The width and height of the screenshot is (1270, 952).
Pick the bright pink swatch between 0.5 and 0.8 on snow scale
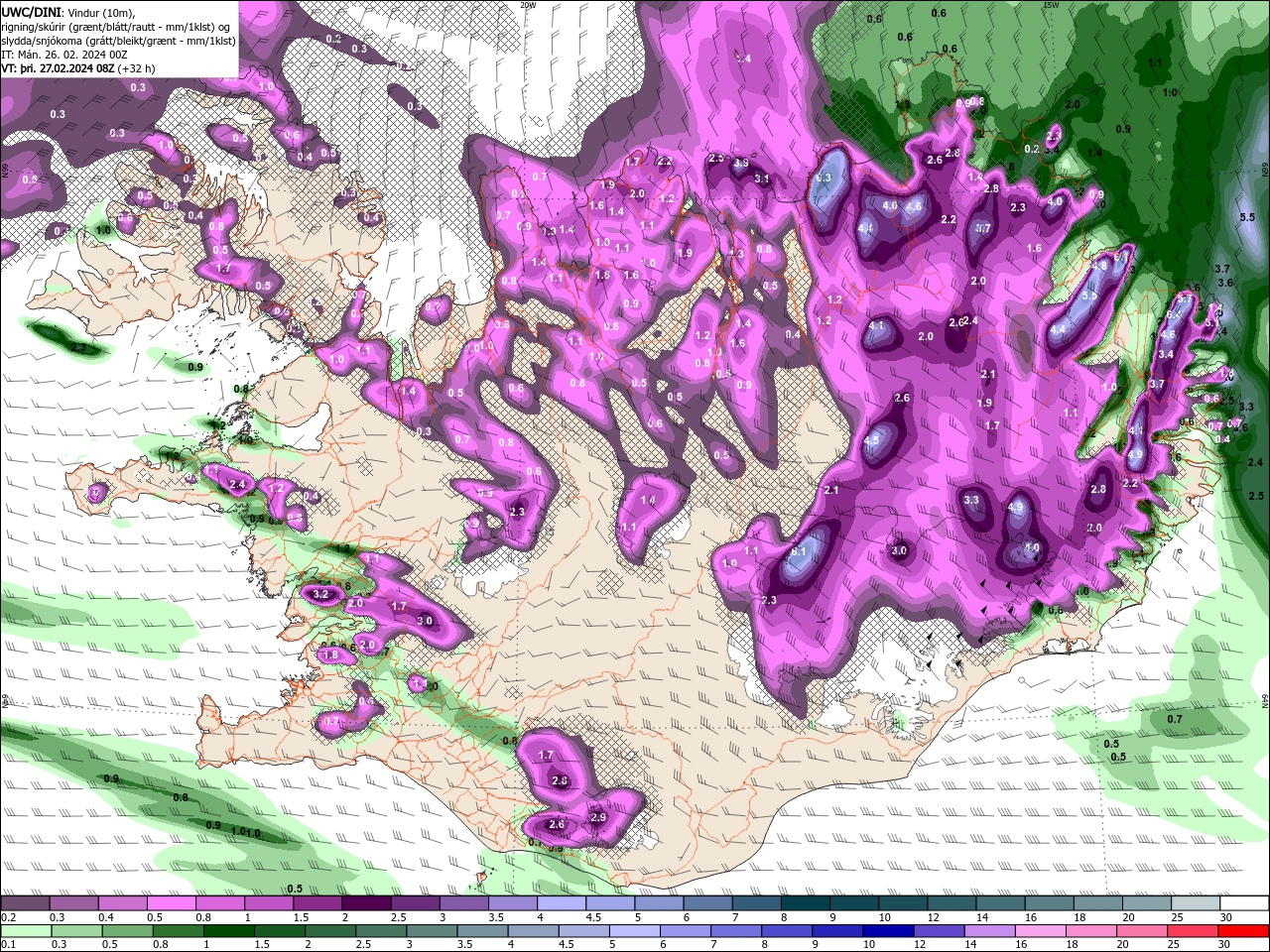click(x=172, y=903)
